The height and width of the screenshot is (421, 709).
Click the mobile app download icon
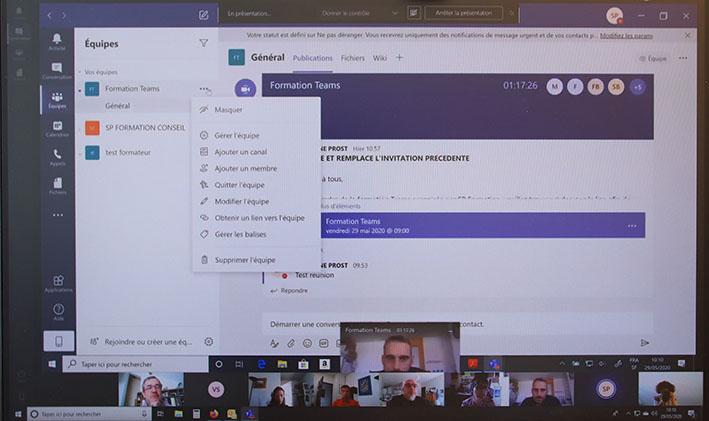click(59, 341)
